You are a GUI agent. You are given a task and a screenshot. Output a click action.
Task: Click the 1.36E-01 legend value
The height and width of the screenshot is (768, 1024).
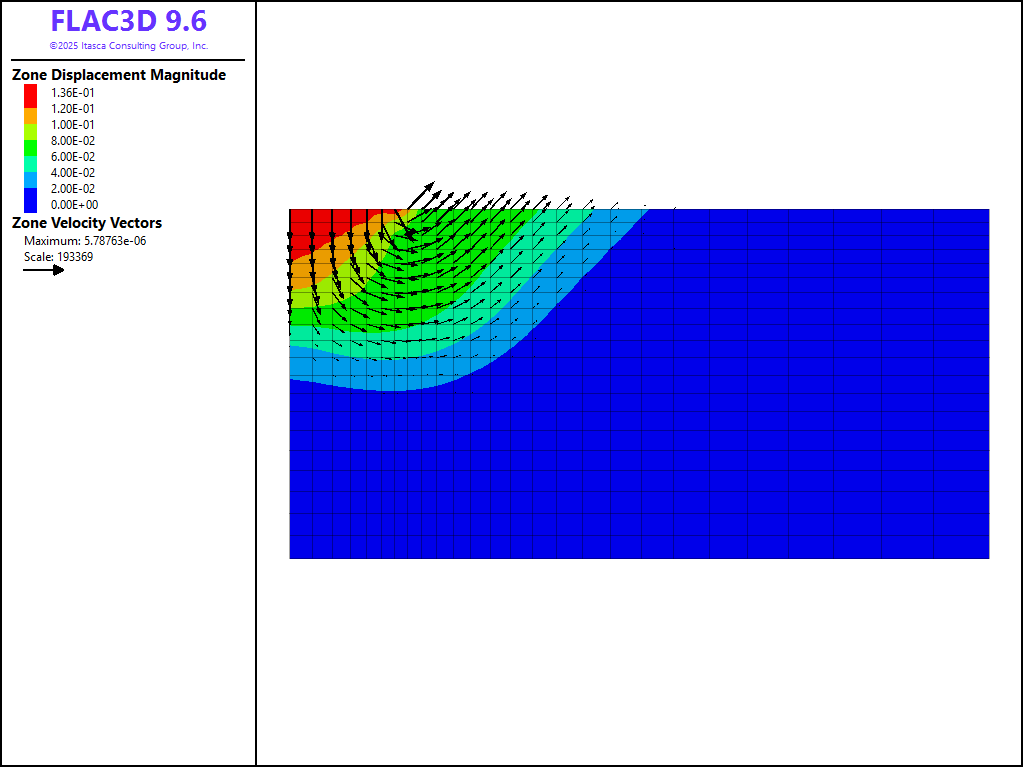click(73, 93)
